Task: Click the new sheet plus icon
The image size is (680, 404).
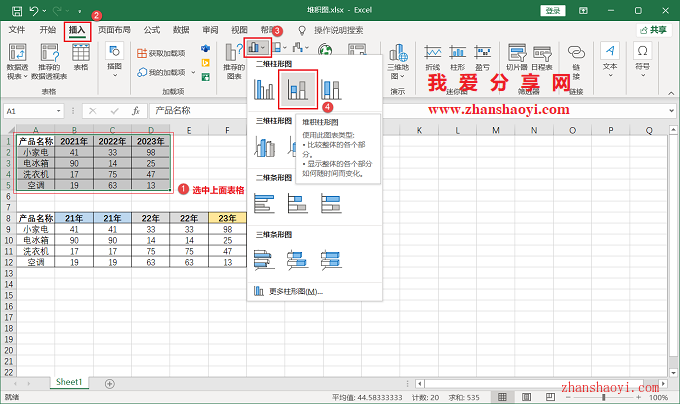Action: coord(110,384)
